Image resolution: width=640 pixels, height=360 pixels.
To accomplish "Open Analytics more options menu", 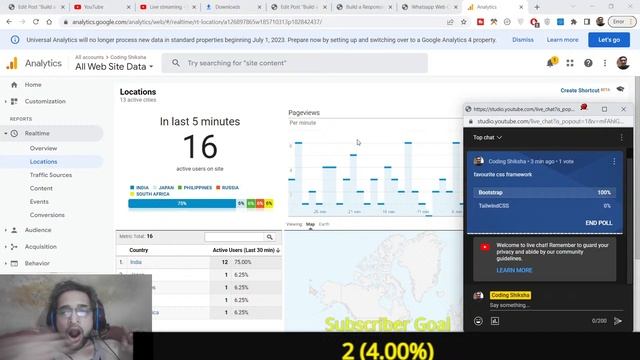I will coord(605,63).
